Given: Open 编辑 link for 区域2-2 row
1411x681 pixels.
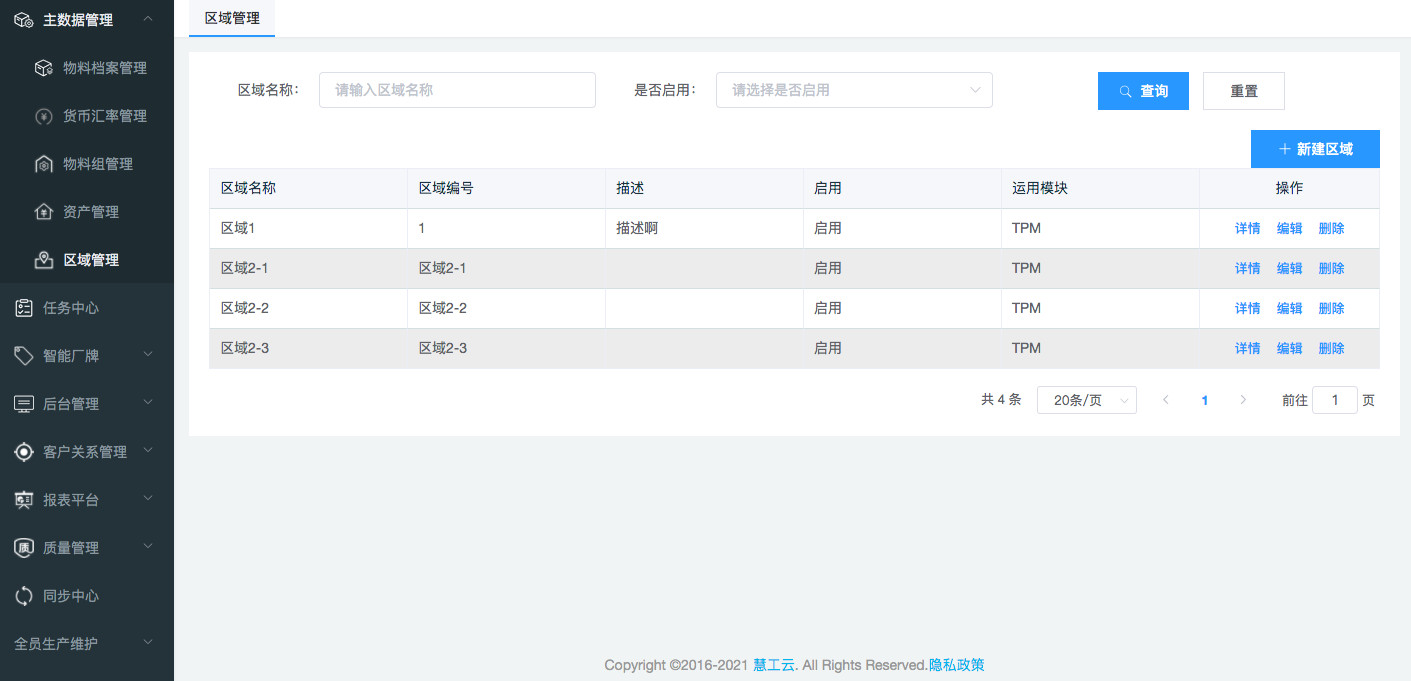Looking at the screenshot, I should (1289, 308).
